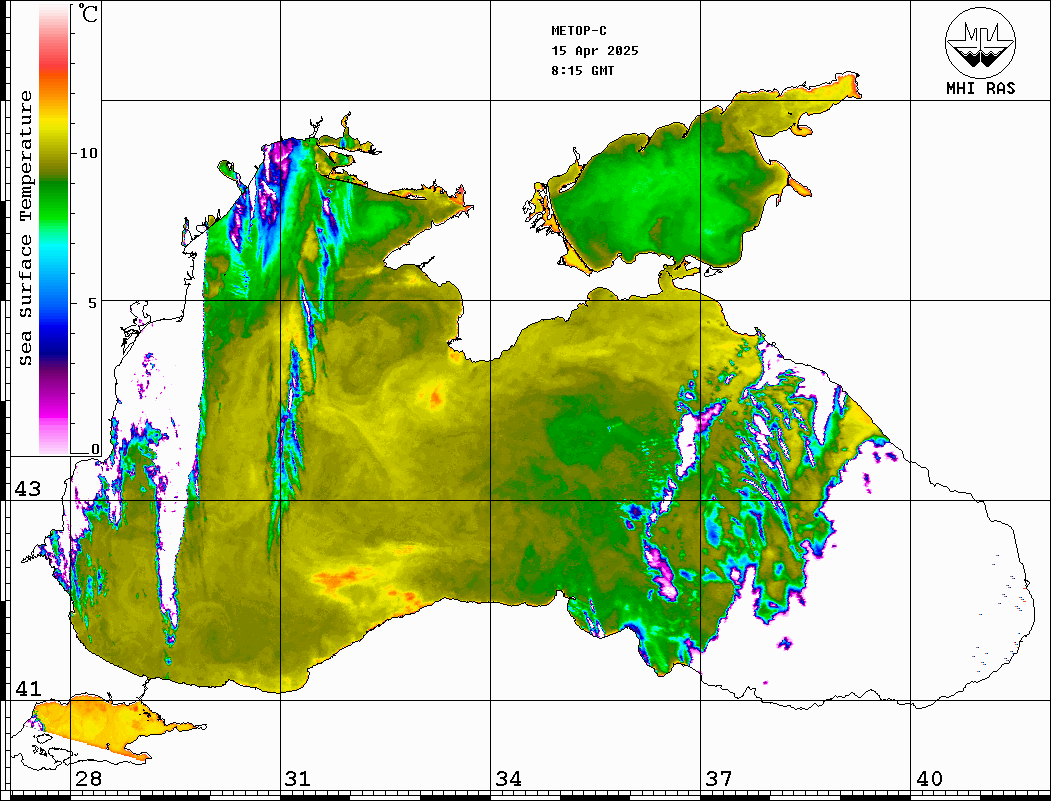Click latitude label 41
The height and width of the screenshot is (801, 1051).
(x=27, y=689)
